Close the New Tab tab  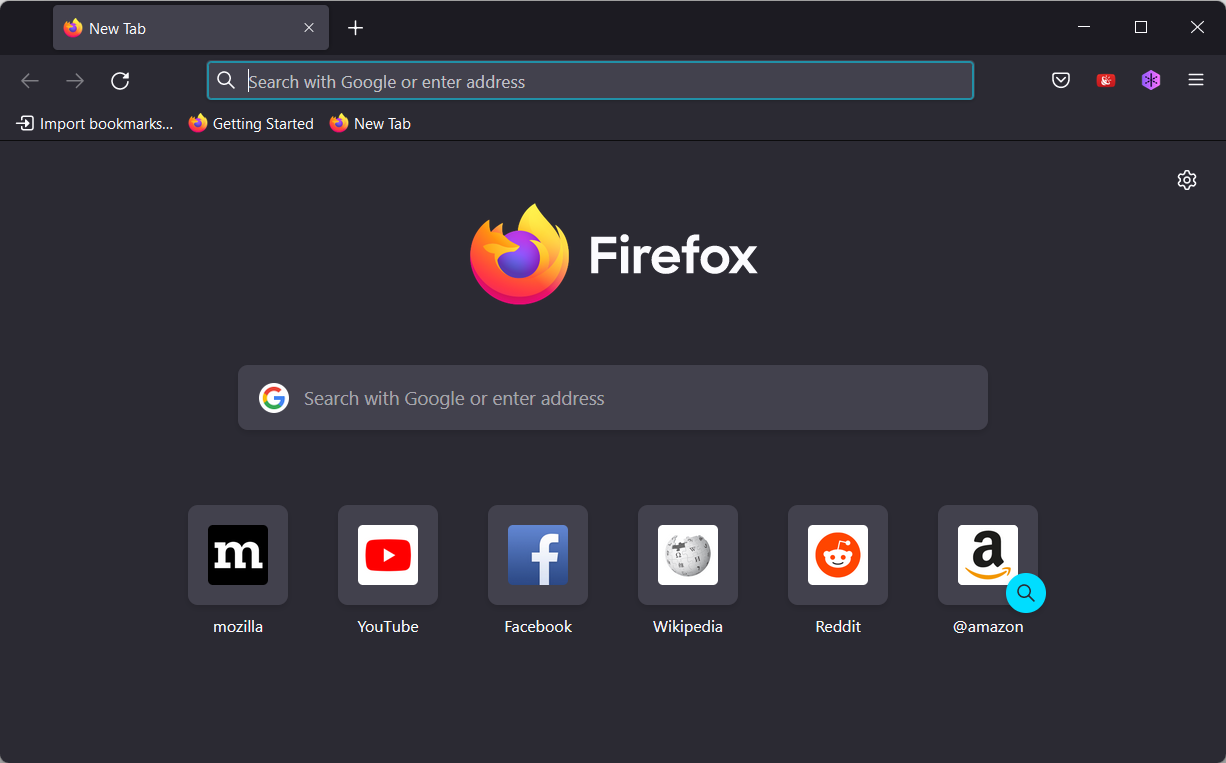[x=309, y=28]
